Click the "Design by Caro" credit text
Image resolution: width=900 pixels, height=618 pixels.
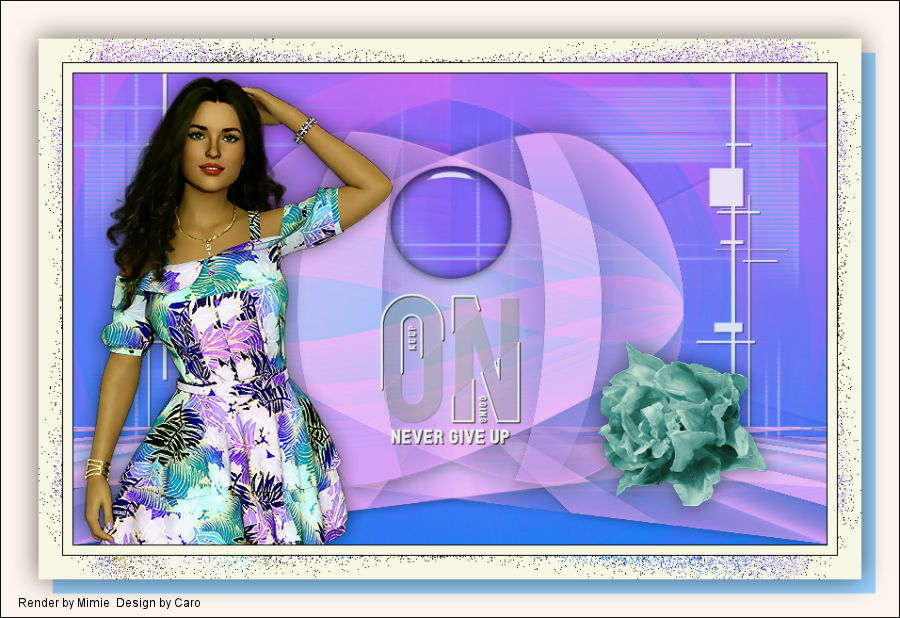tap(158, 603)
